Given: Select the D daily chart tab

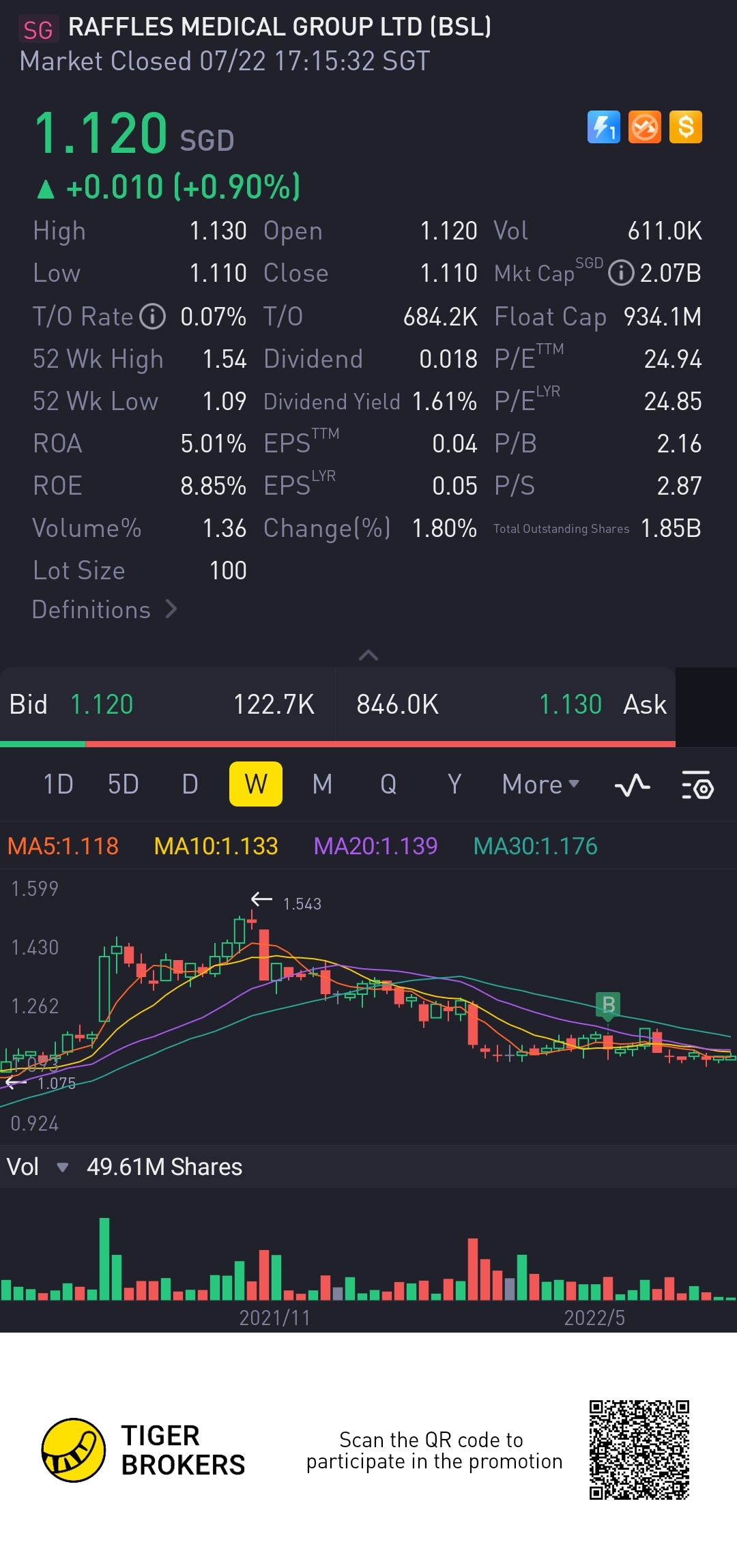Looking at the screenshot, I should (190, 785).
